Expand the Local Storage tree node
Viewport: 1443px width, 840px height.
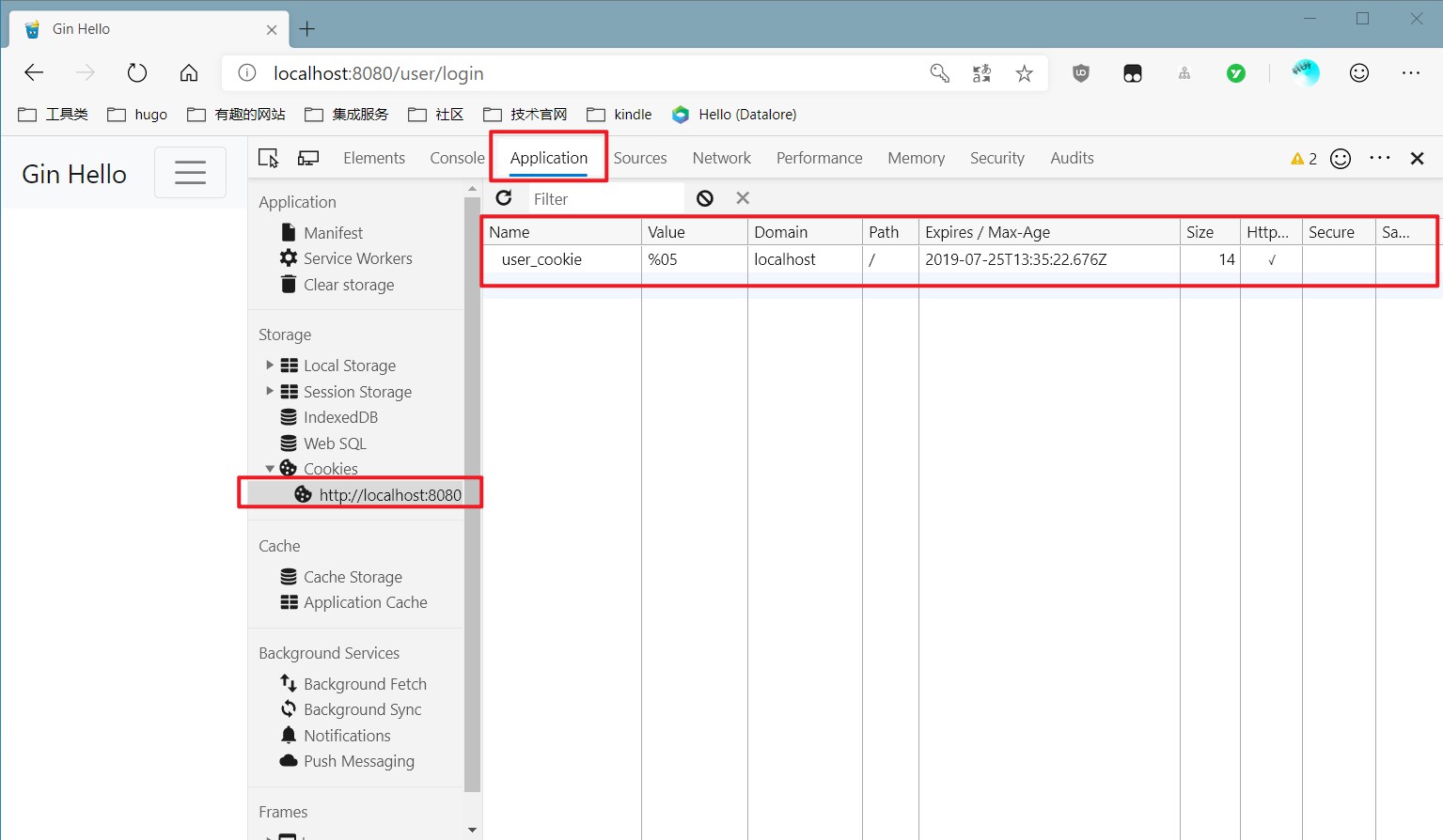pos(270,365)
